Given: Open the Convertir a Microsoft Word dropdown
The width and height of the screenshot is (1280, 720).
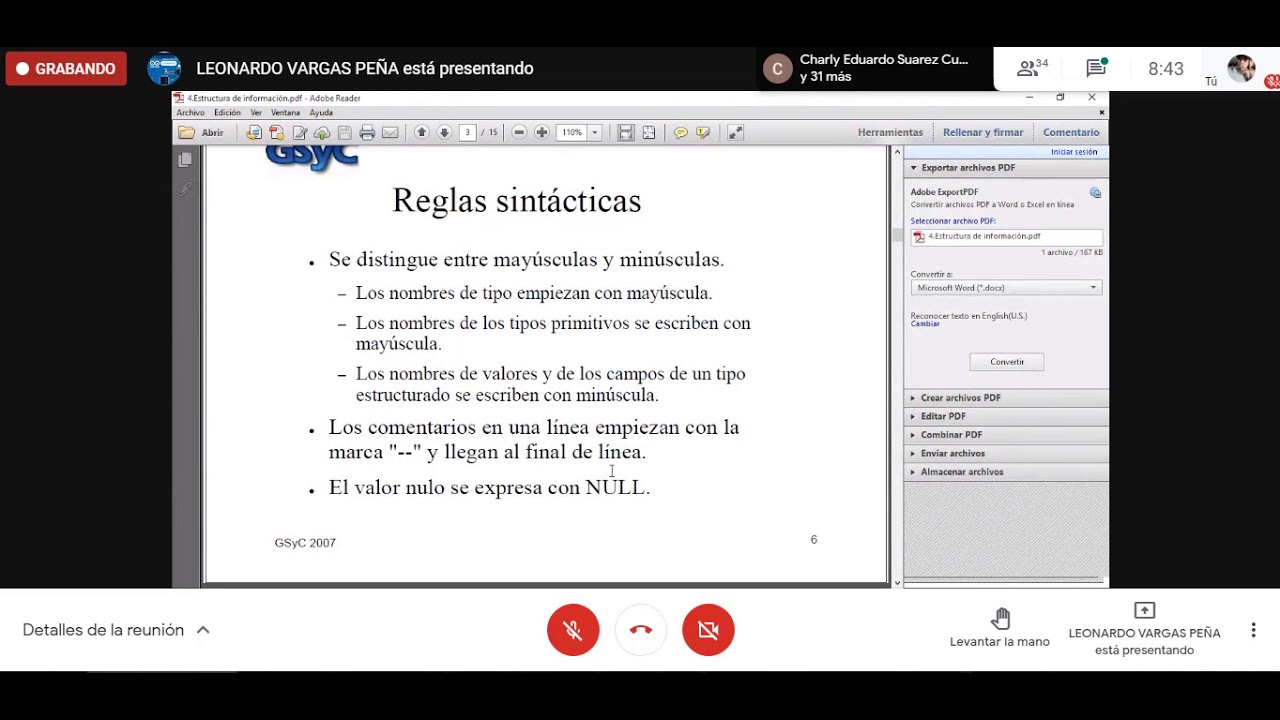Looking at the screenshot, I should [x=1006, y=288].
